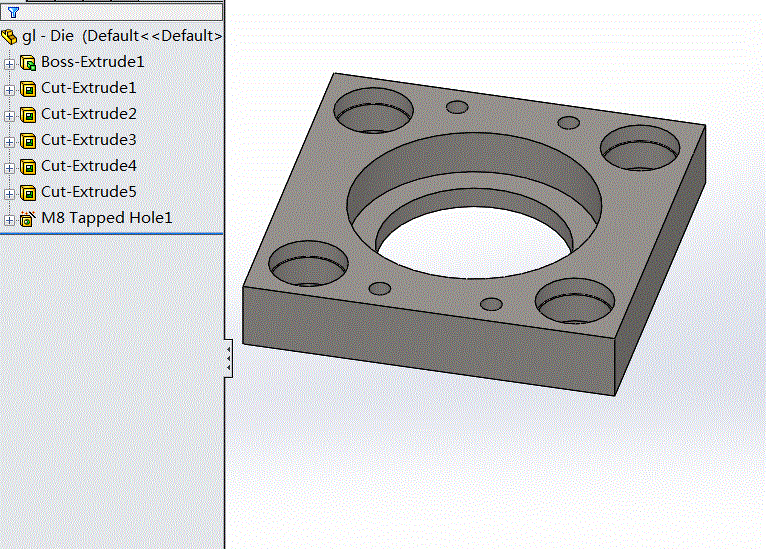This screenshot has height=549, width=766.
Task: Click the Cut-Extrude5 feature icon
Action: coord(28,193)
